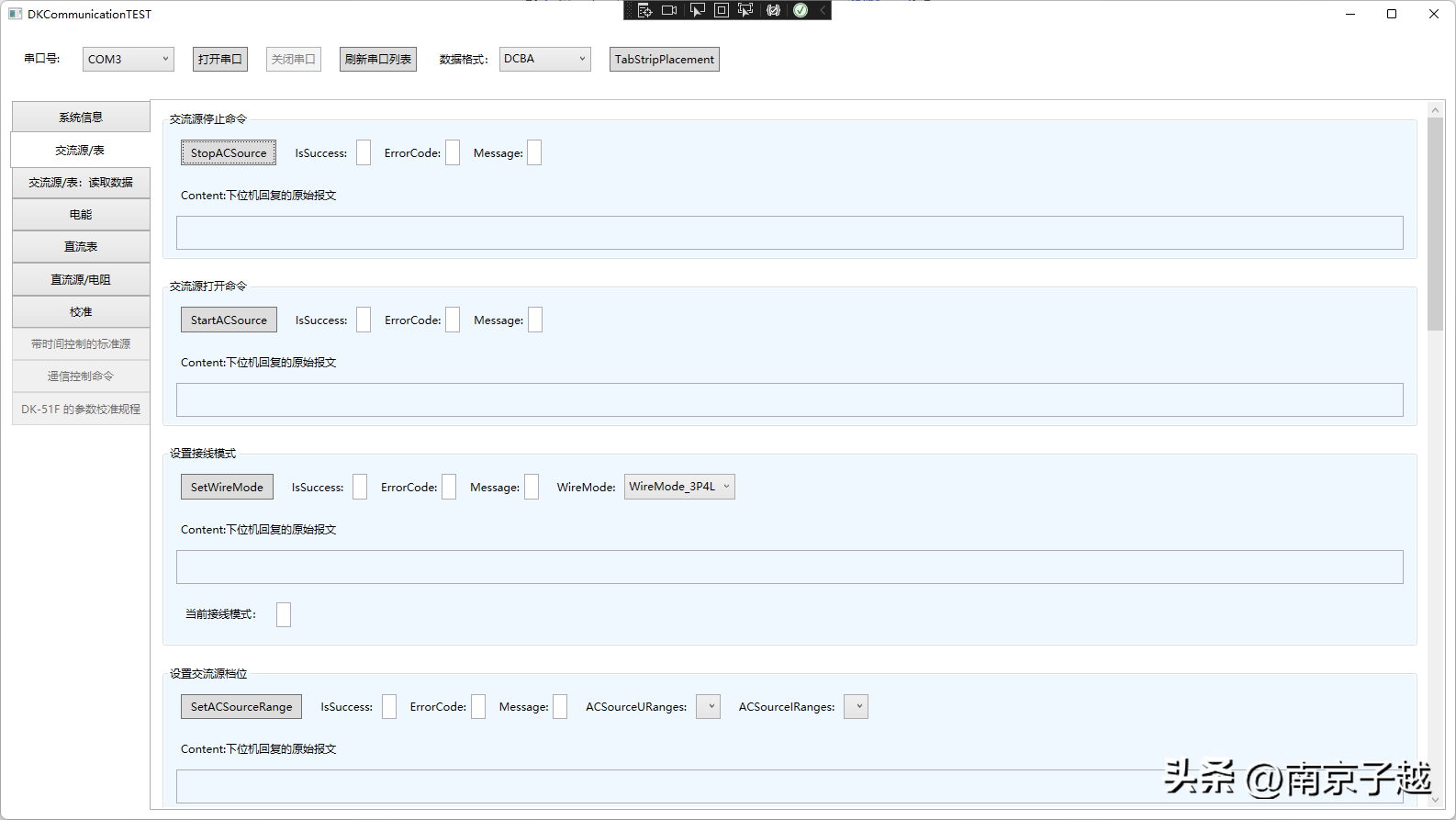The height and width of the screenshot is (820, 1456).
Task: Switch to the 电能 tab
Action: (81, 215)
